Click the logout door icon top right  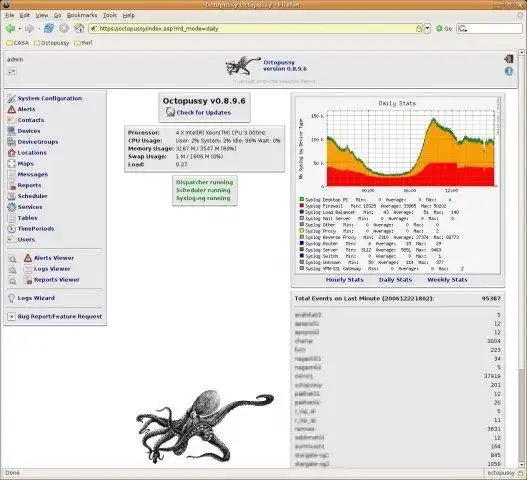coord(509,59)
